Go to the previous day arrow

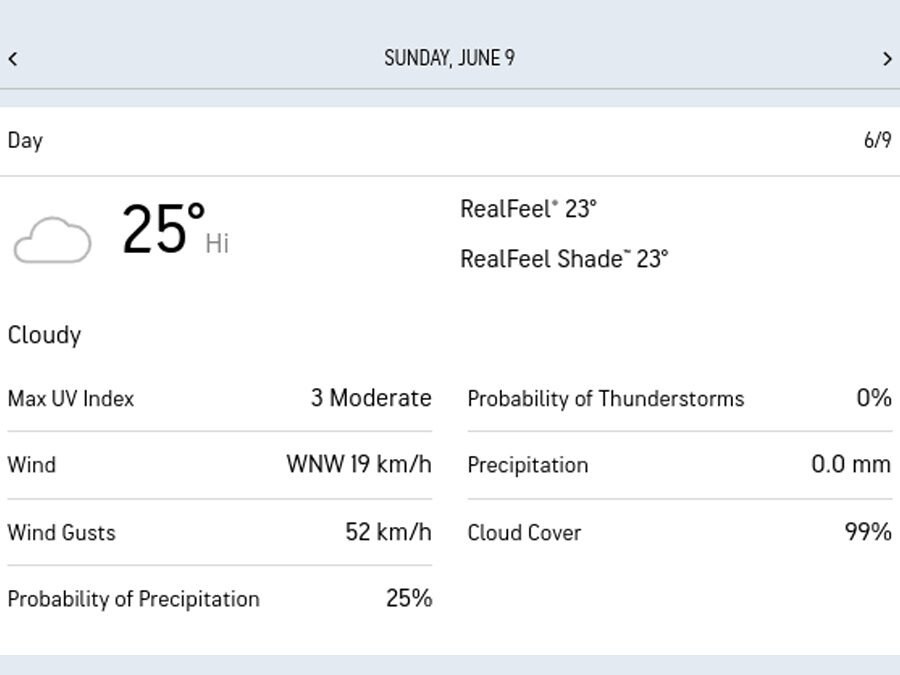point(13,59)
